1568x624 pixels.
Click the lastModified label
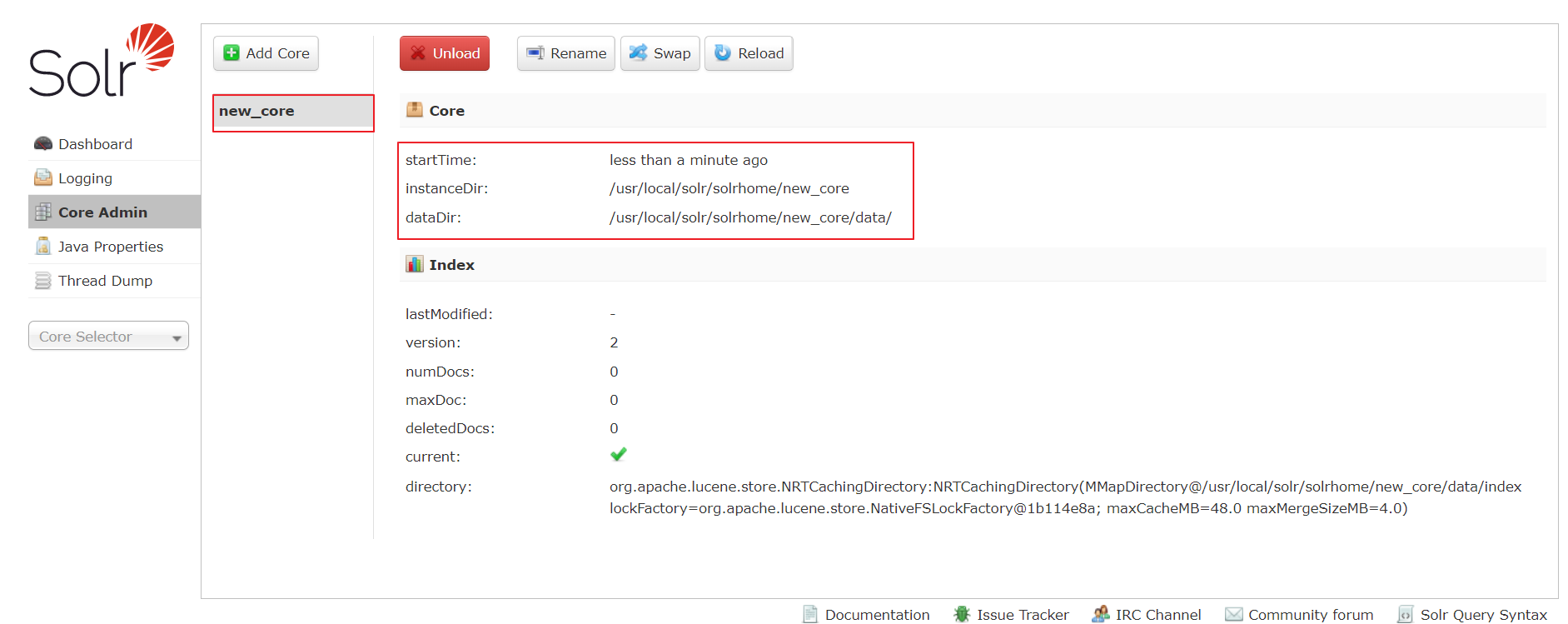point(449,314)
